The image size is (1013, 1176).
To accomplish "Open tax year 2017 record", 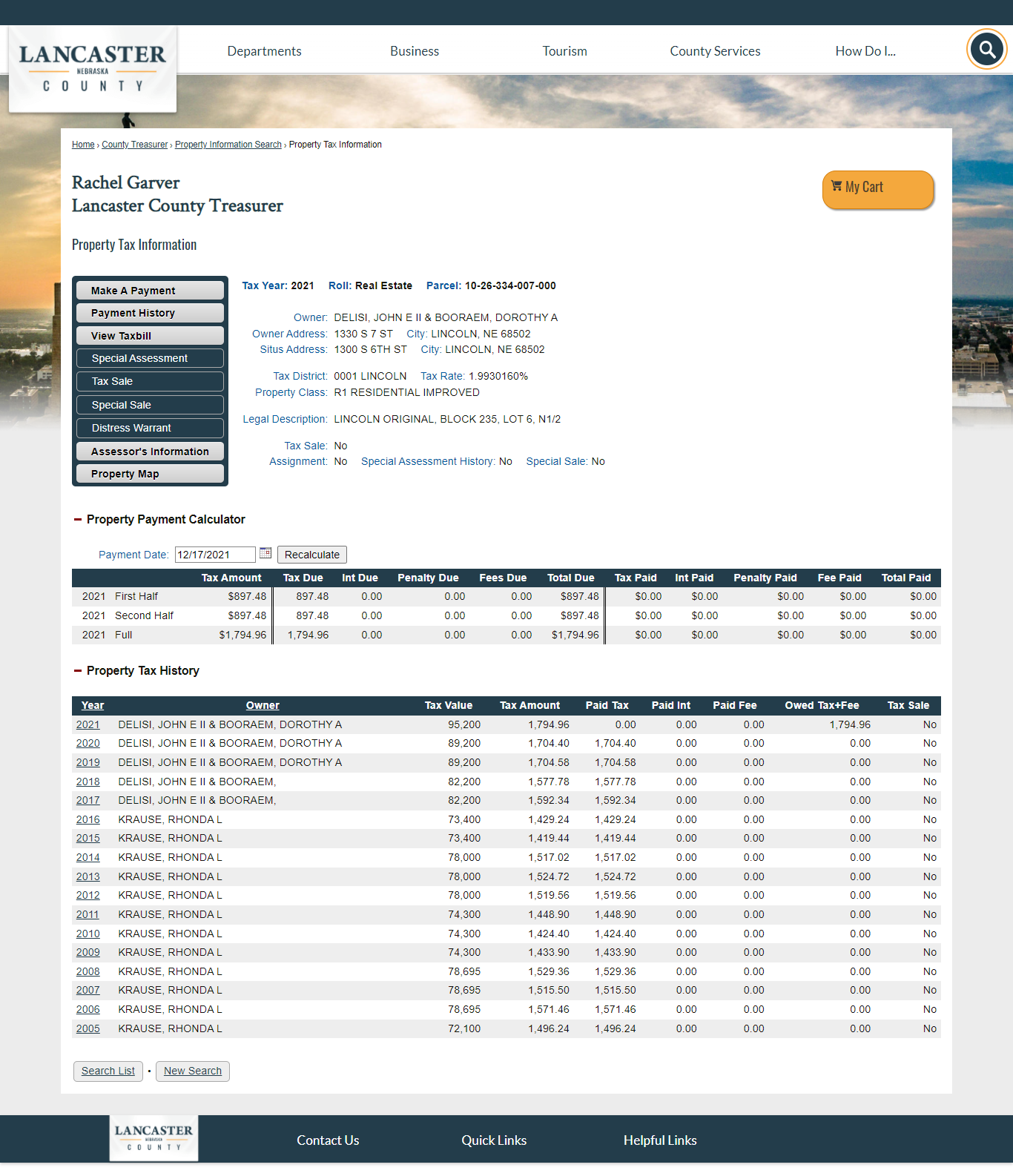I will tap(88, 800).
